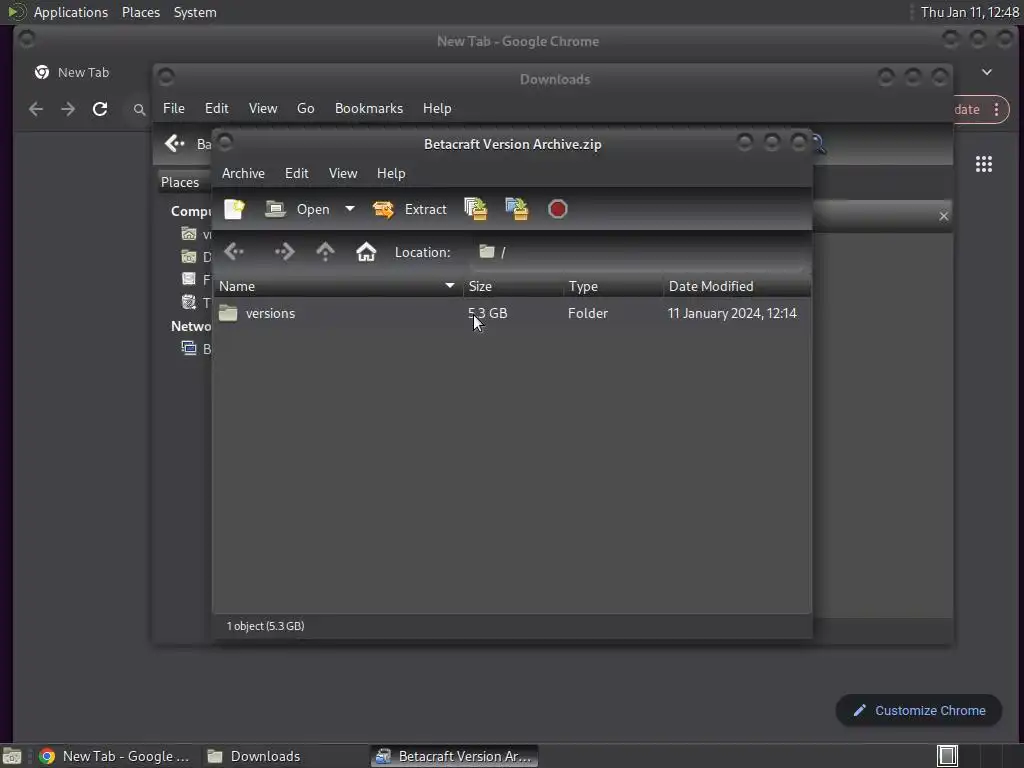Click the Open archive toolbar icon

pos(275,209)
